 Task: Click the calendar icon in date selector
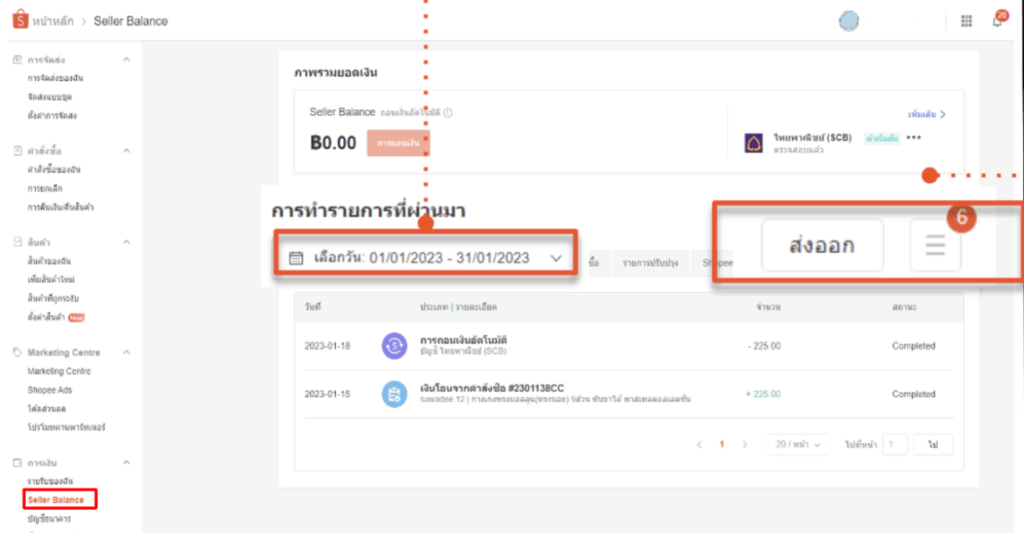tap(296, 258)
